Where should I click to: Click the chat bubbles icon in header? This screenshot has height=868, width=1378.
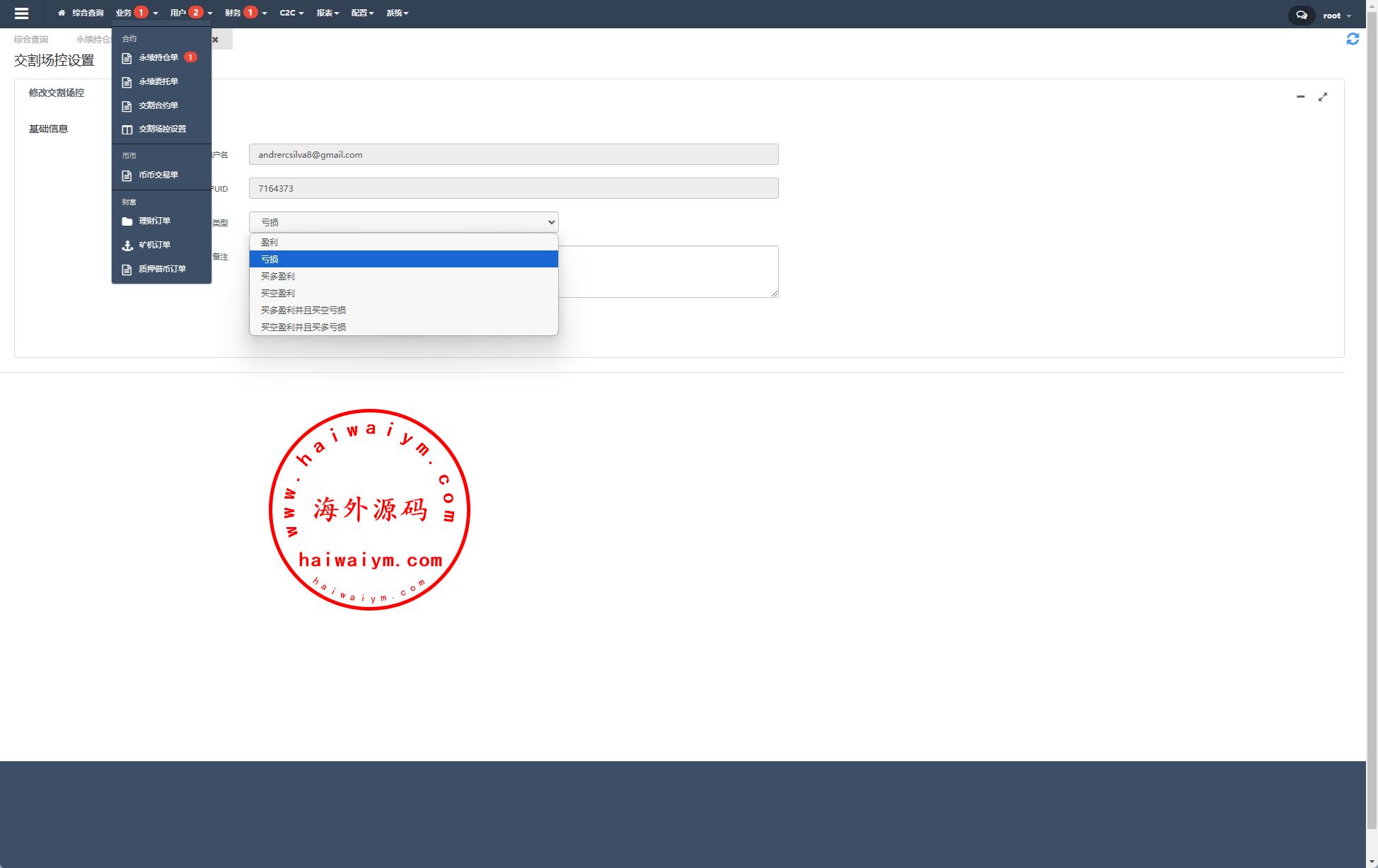(x=1301, y=15)
